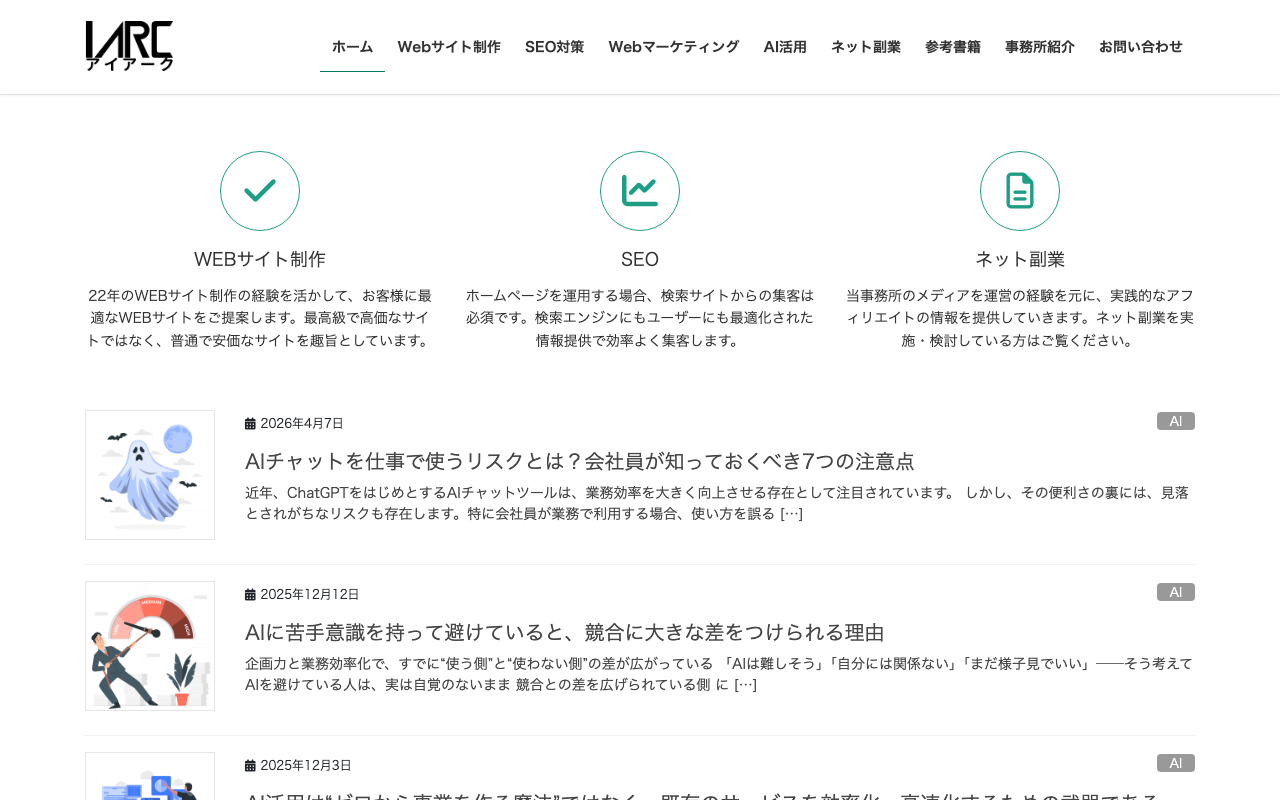The width and height of the screenshot is (1280, 800).
Task: Click description starting 当事務所のメディアを運営
Action: (x=1020, y=318)
